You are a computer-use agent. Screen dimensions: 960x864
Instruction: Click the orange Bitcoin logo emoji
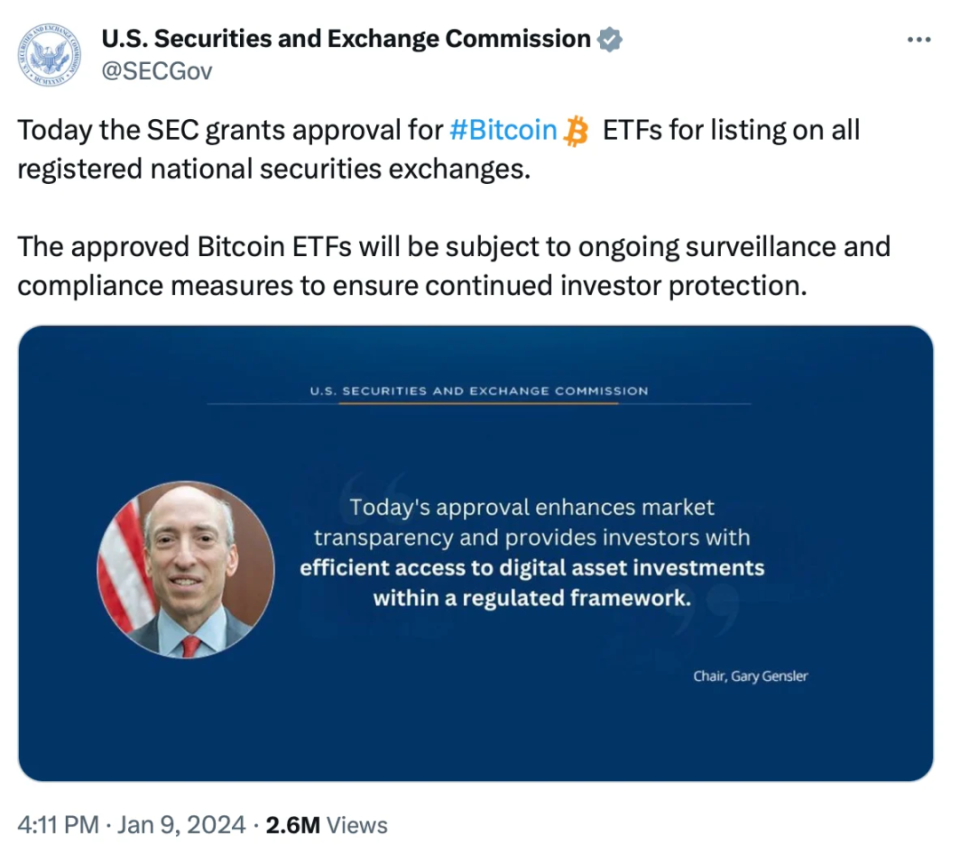point(576,132)
